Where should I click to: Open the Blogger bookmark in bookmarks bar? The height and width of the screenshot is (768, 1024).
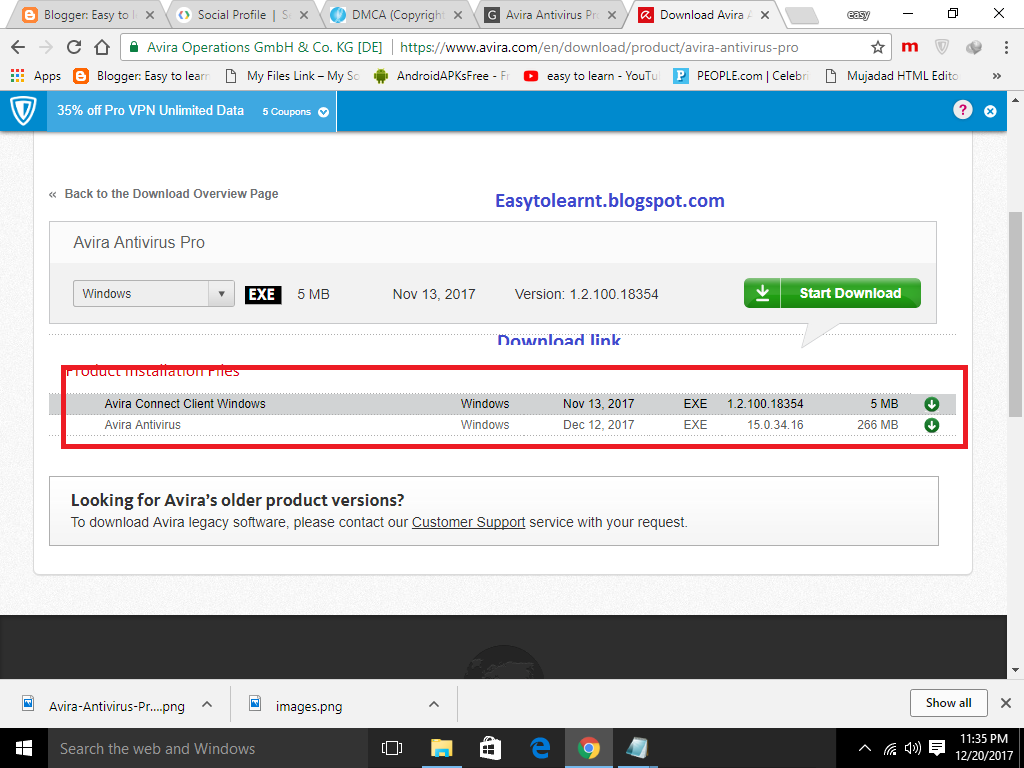[x=141, y=76]
